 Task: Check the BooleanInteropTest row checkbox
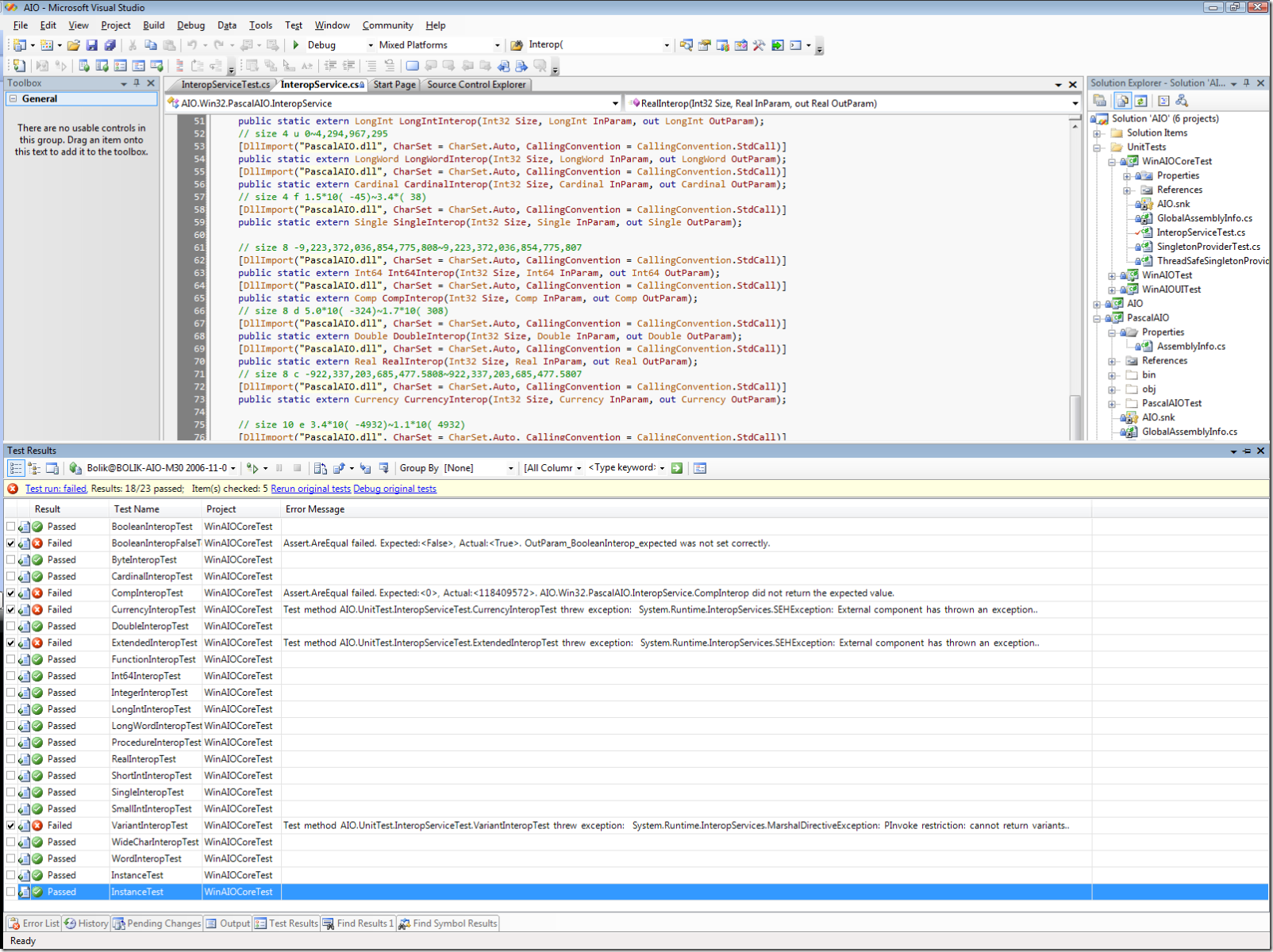(x=10, y=527)
